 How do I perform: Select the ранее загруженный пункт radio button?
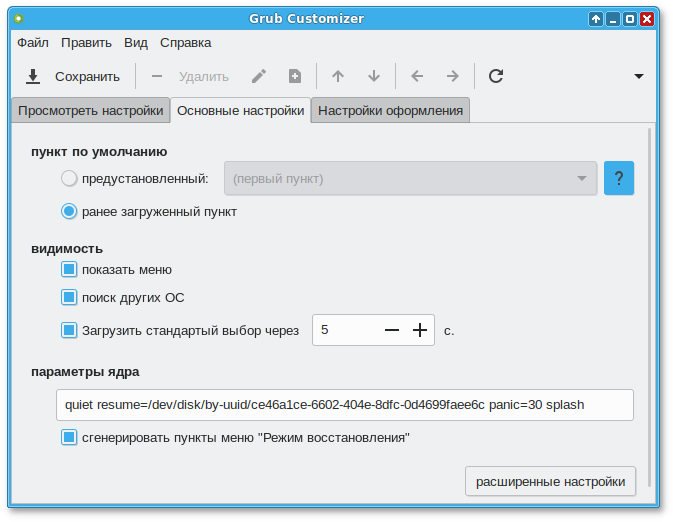69,211
